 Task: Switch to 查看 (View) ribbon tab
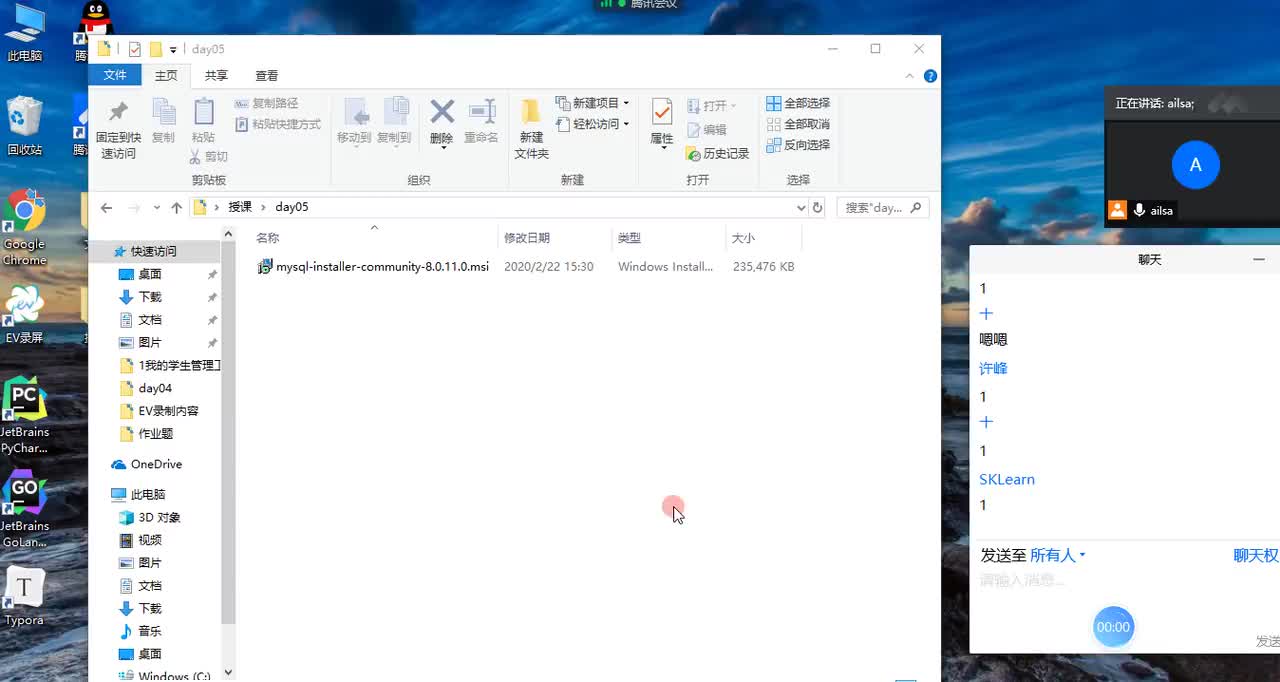(x=267, y=76)
